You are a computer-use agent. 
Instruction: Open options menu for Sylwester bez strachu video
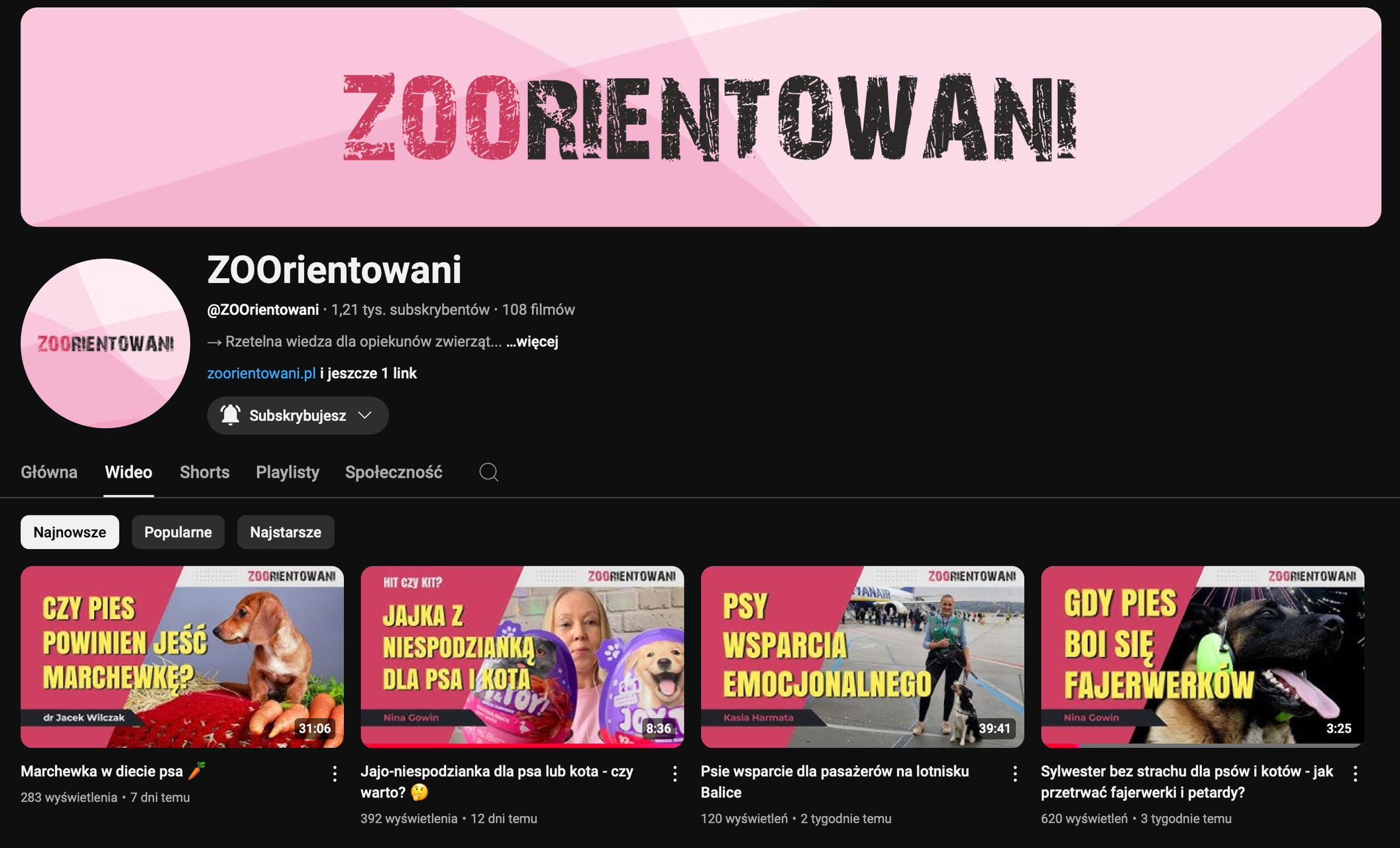[x=1355, y=773]
